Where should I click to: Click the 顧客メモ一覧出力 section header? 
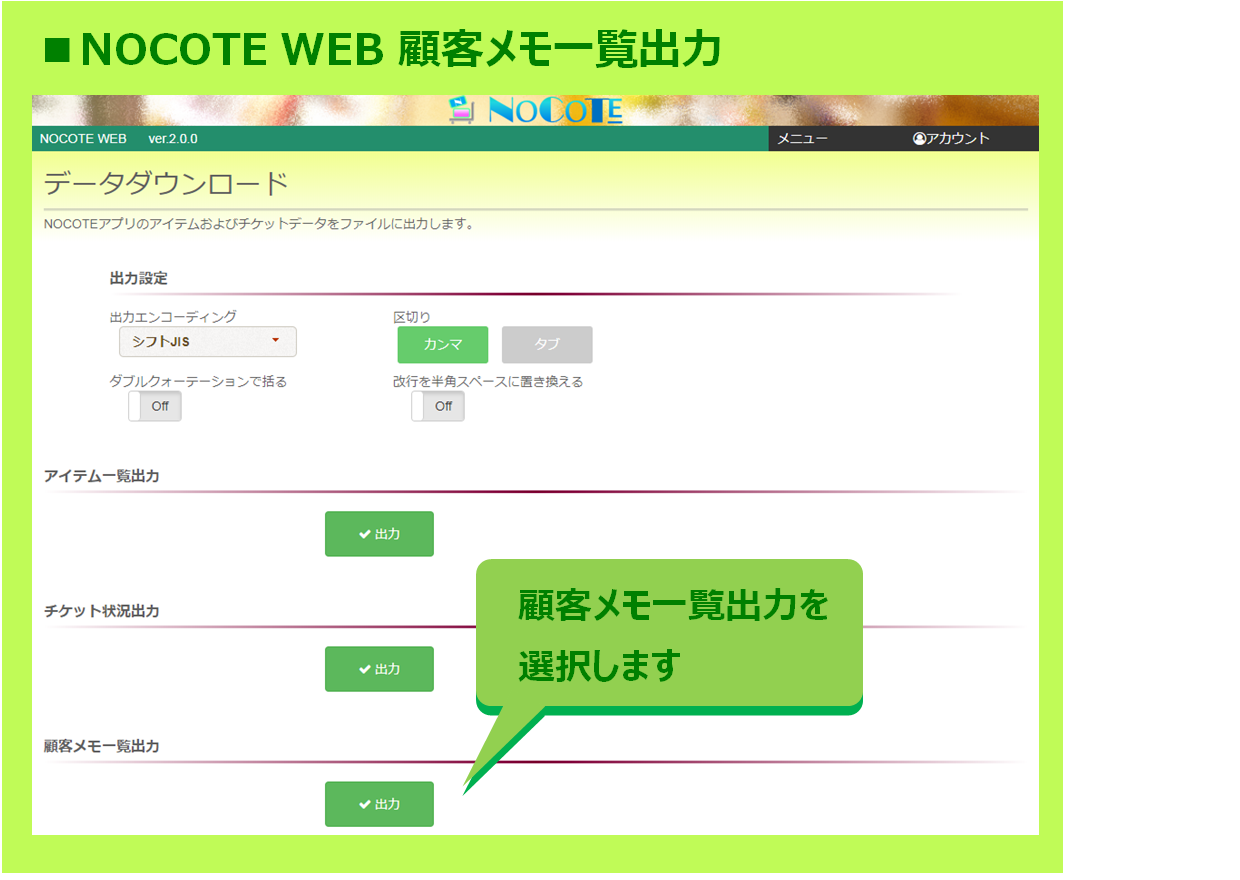pyautogui.click(x=101, y=746)
